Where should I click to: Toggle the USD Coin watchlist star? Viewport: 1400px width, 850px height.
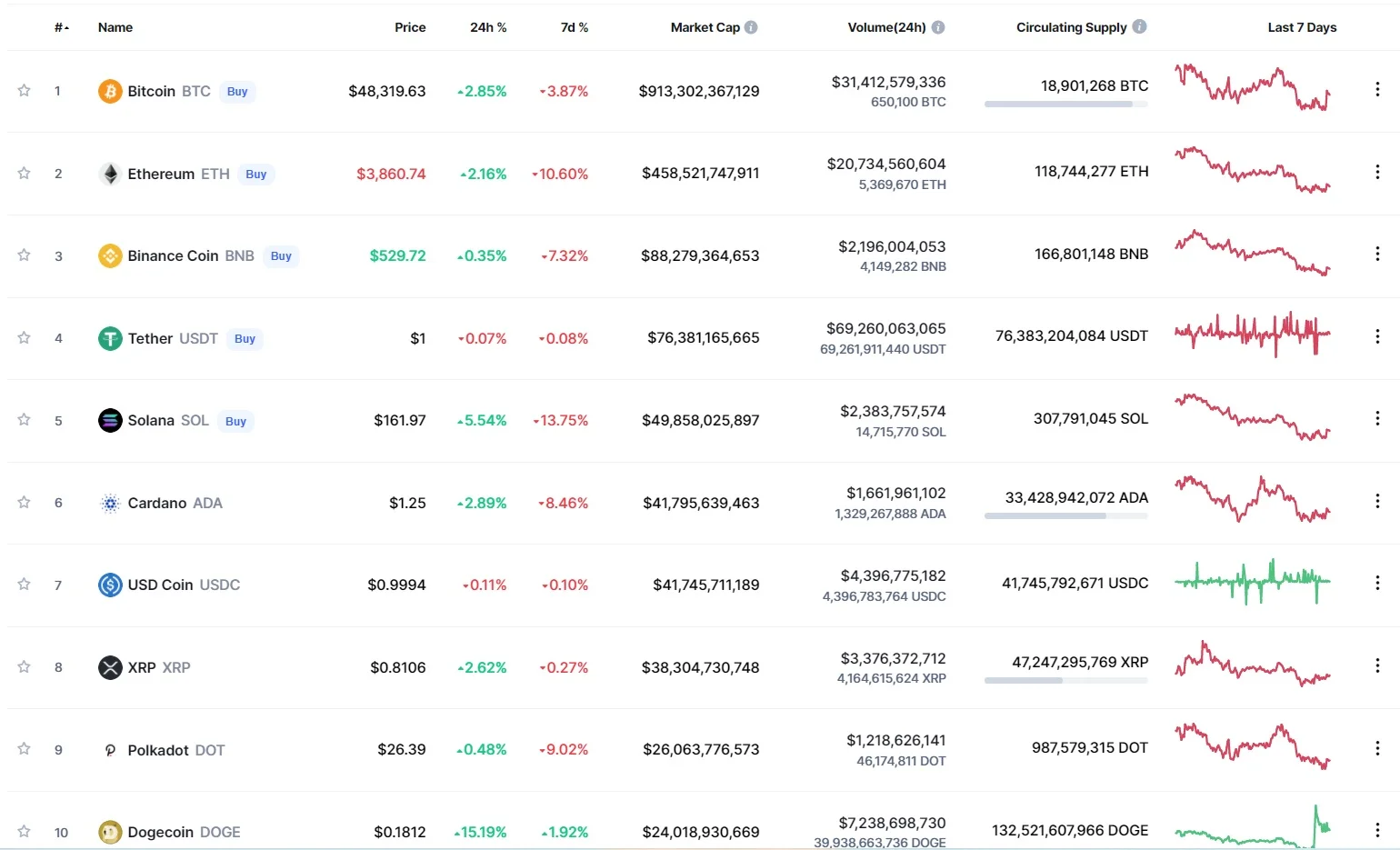[x=25, y=585]
